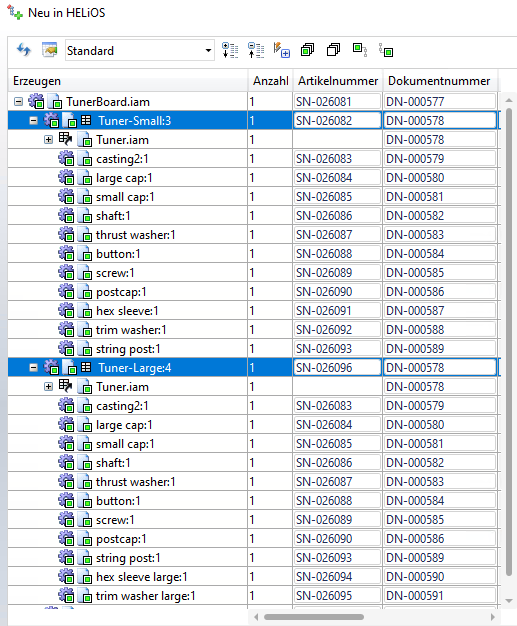Image resolution: width=517 pixels, height=626 pixels.
Task: Click the expand-all-levels toolbar icon
Action: click(230, 50)
